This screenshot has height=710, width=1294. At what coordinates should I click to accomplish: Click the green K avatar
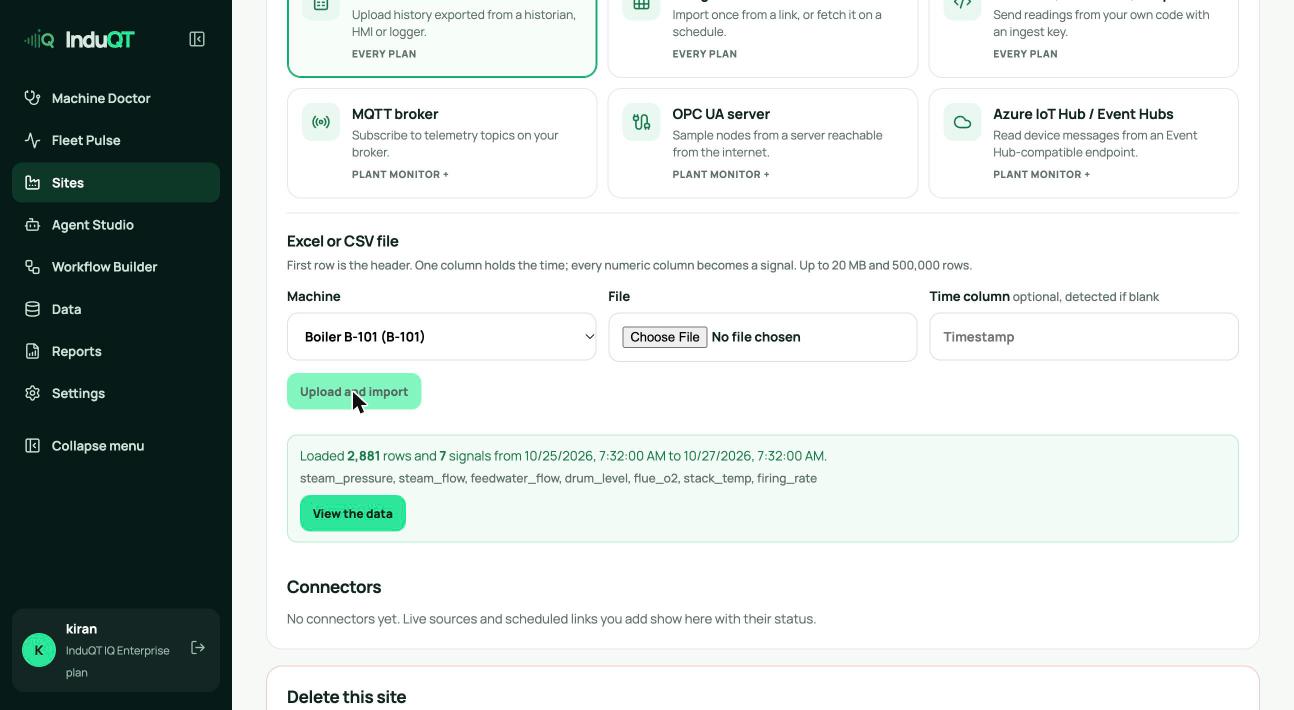39,650
